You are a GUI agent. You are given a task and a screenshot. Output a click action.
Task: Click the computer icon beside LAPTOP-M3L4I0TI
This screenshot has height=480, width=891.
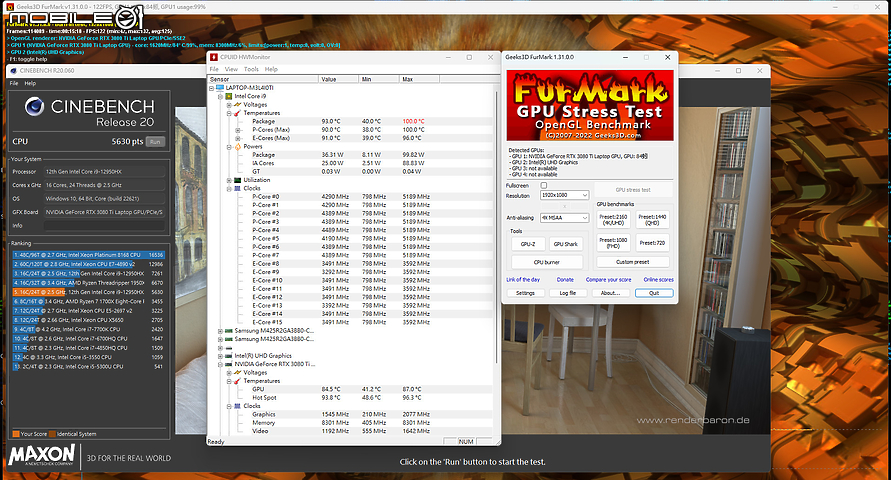point(220,88)
